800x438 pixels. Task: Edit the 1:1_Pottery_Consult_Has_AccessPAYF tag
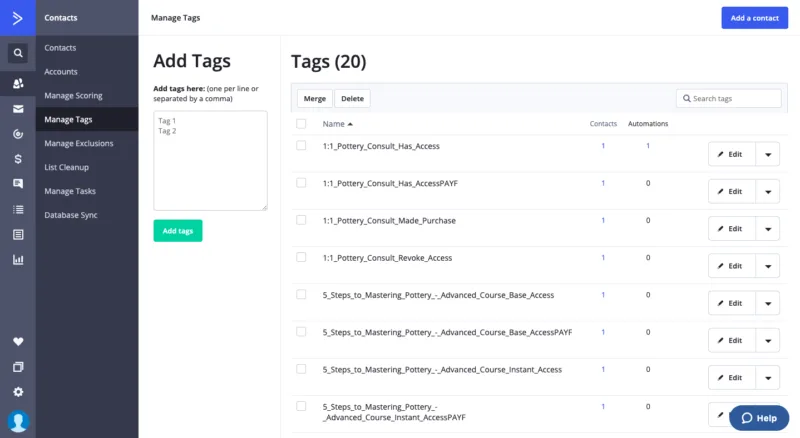[731, 191]
